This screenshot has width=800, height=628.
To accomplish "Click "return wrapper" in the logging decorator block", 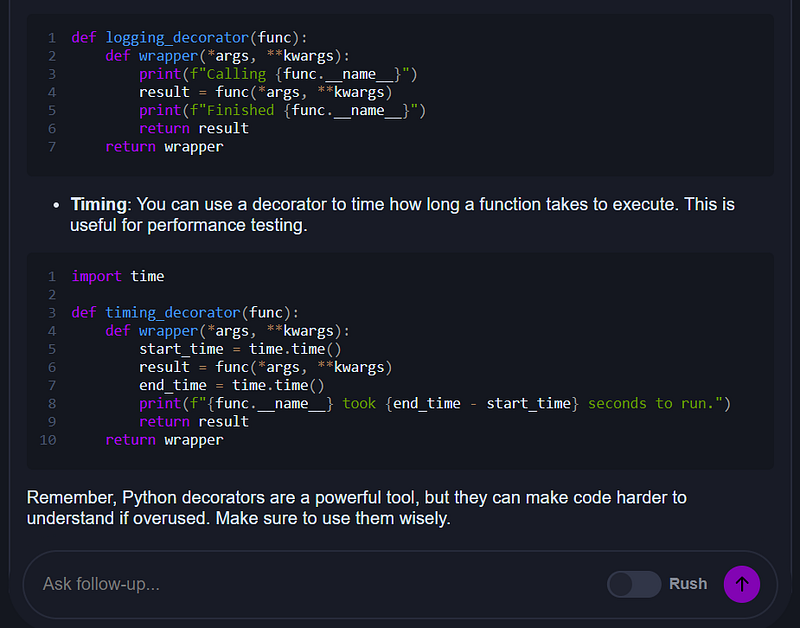I will pos(164,147).
